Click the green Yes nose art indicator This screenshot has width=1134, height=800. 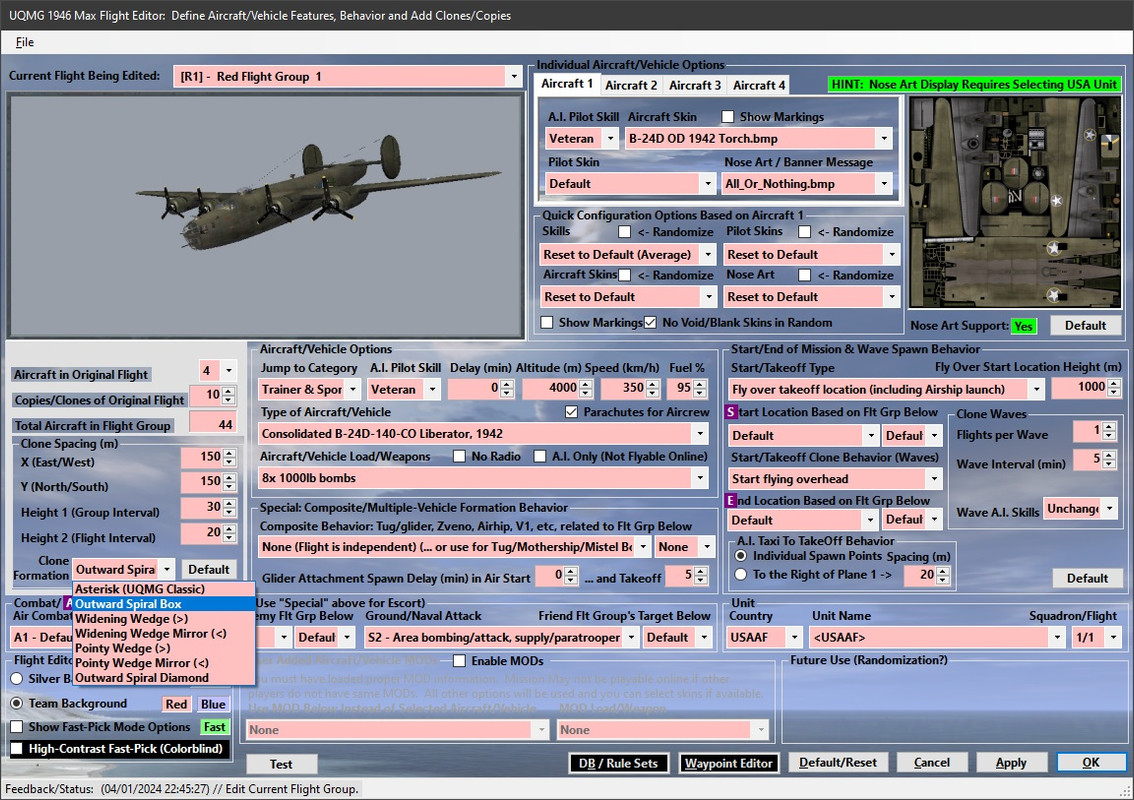click(1023, 326)
